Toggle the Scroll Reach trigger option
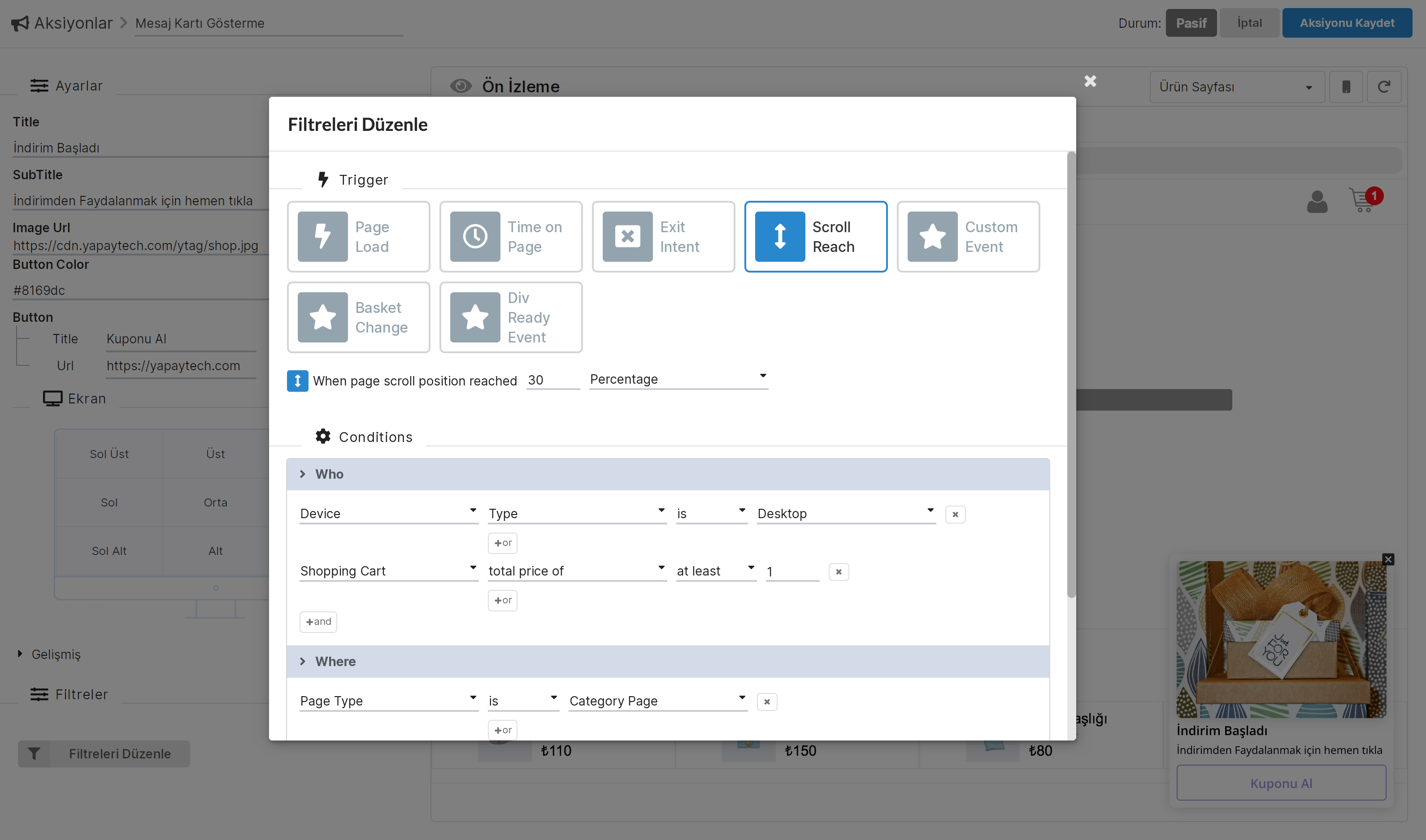The image size is (1426, 840). coord(815,237)
